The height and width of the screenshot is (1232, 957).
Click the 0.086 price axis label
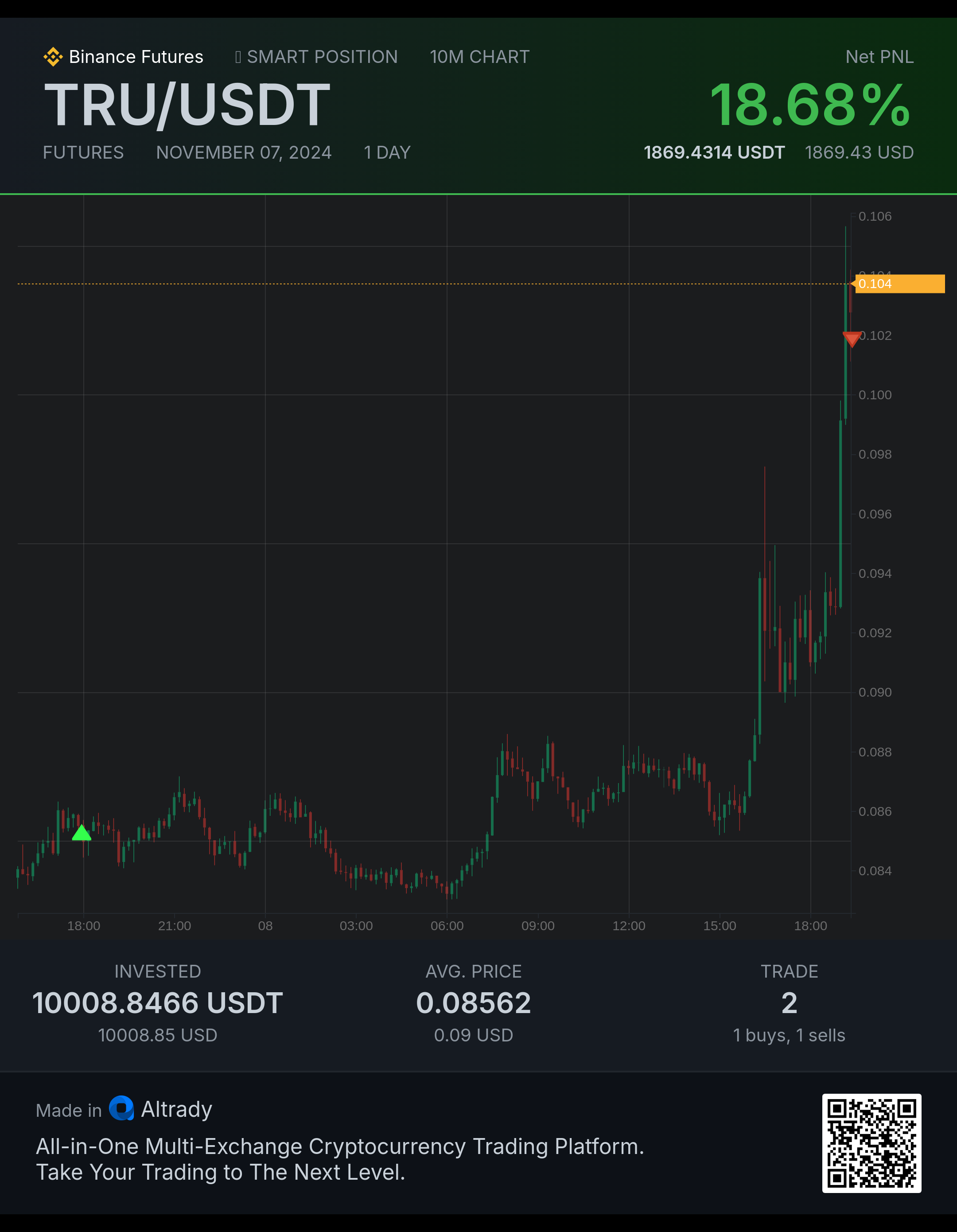(875, 811)
